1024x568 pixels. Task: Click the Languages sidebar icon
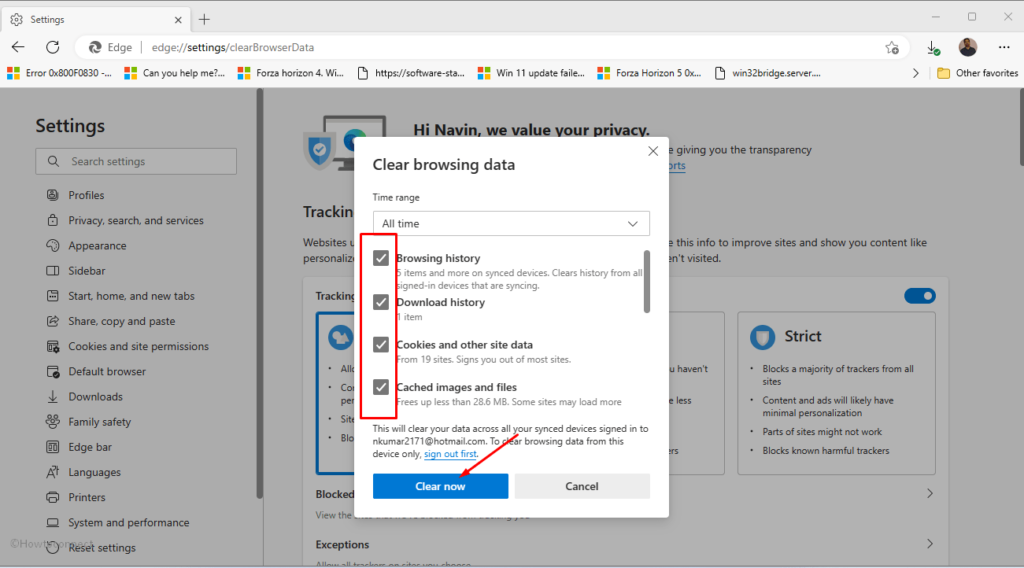(x=52, y=472)
